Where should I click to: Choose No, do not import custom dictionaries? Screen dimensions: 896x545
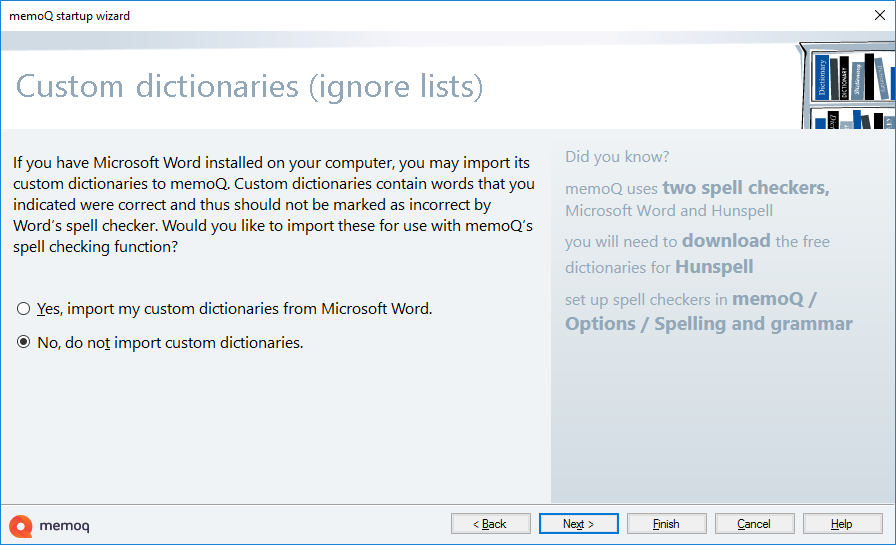24,342
